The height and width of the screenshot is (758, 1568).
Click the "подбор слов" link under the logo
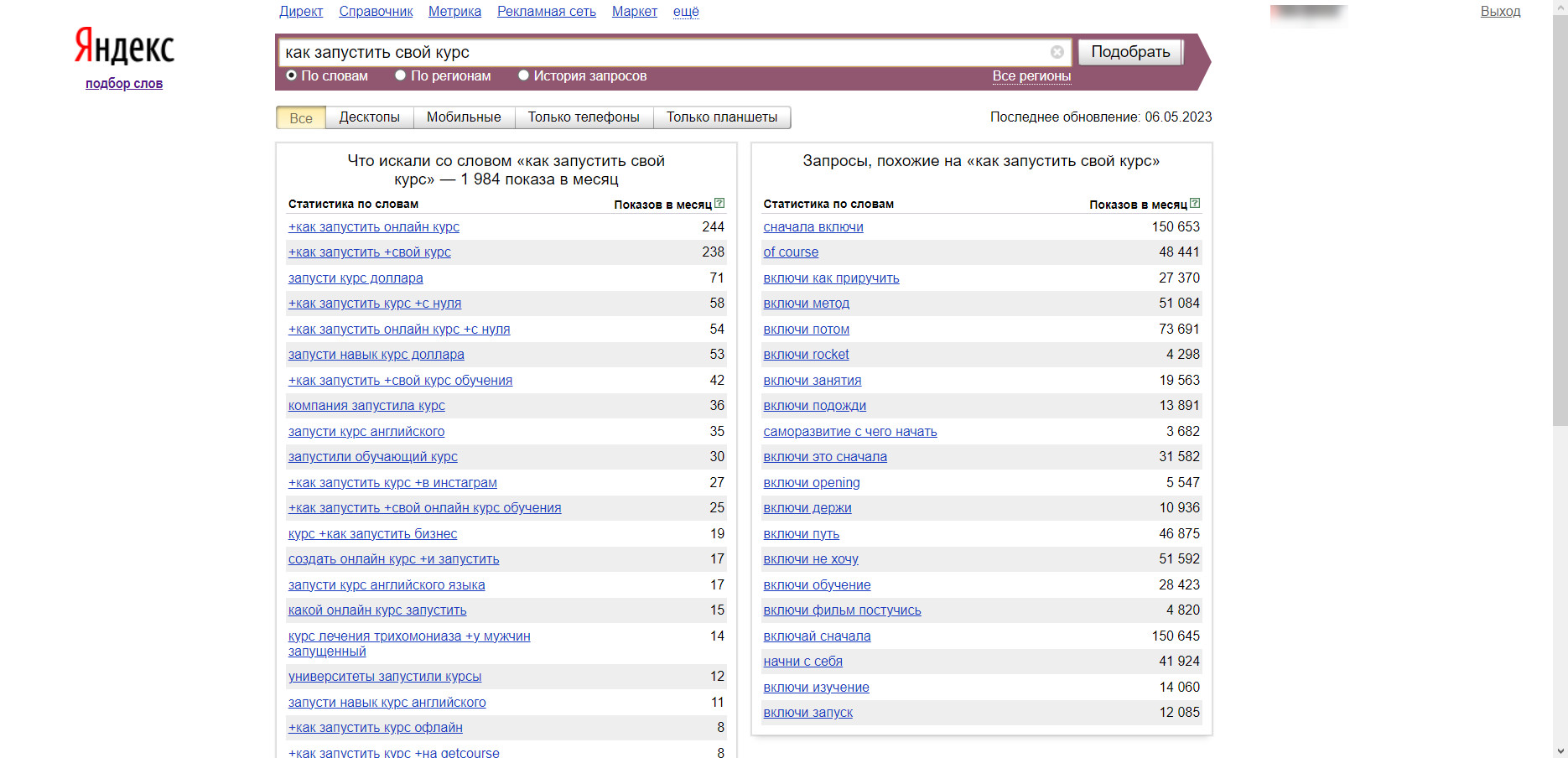pyautogui.click(x=124, y=83)
